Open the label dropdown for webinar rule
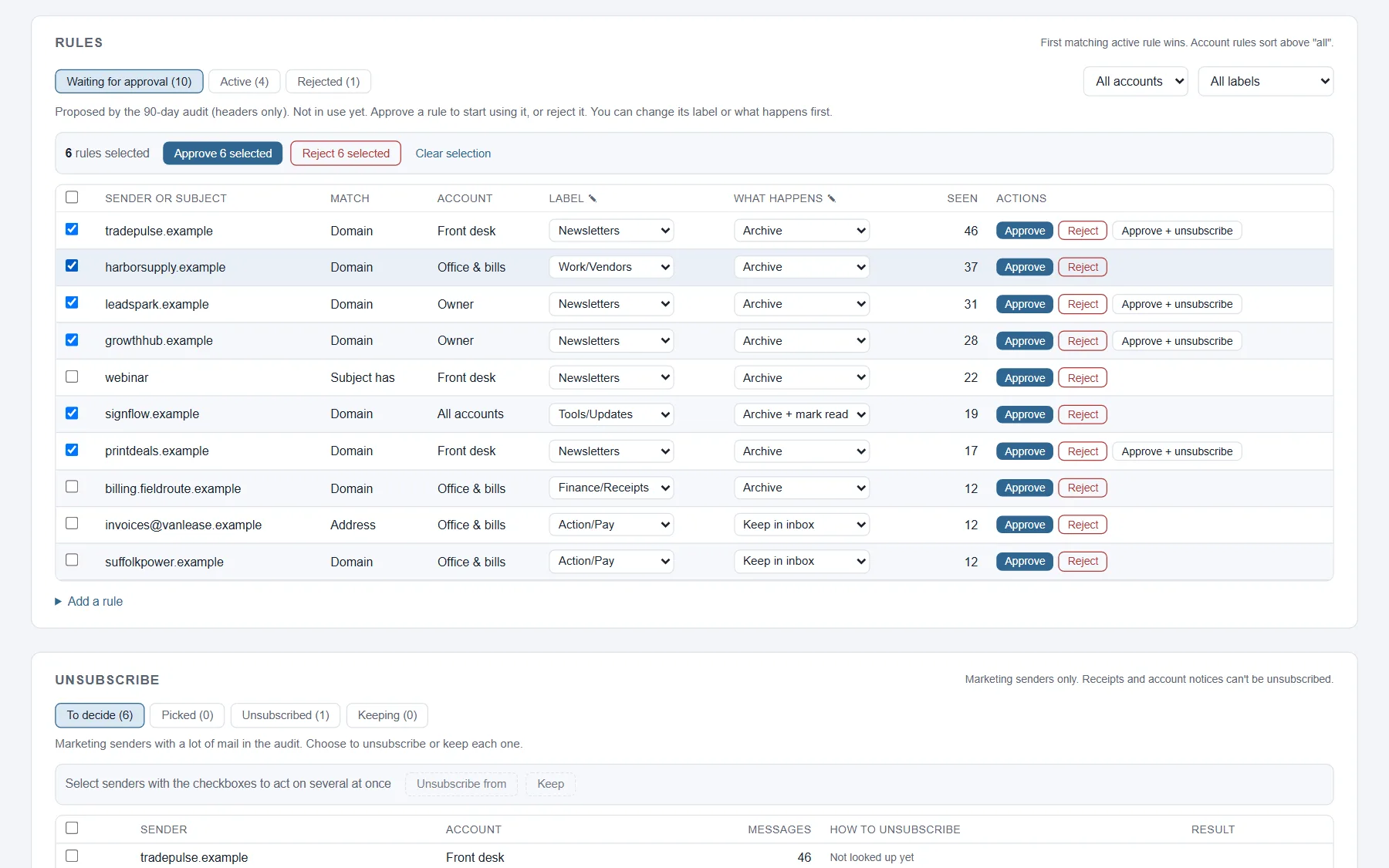Viewport: 1389px width, 868px height. point(611,378)
